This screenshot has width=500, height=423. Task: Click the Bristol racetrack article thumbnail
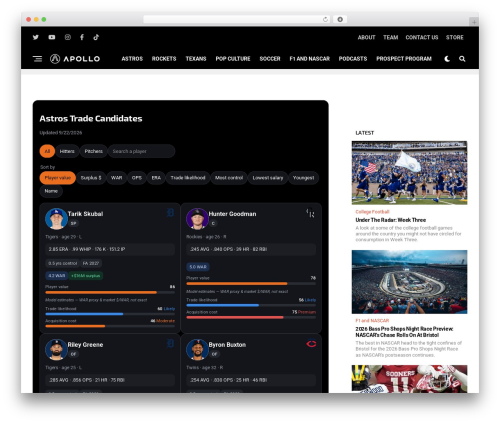pos(409,282)
